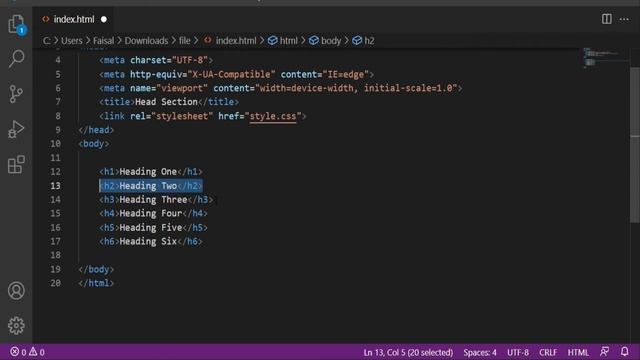Screen dimensions: 640x360
Task: Click the Split Editor Right icon
Action: tap(607, 19)
